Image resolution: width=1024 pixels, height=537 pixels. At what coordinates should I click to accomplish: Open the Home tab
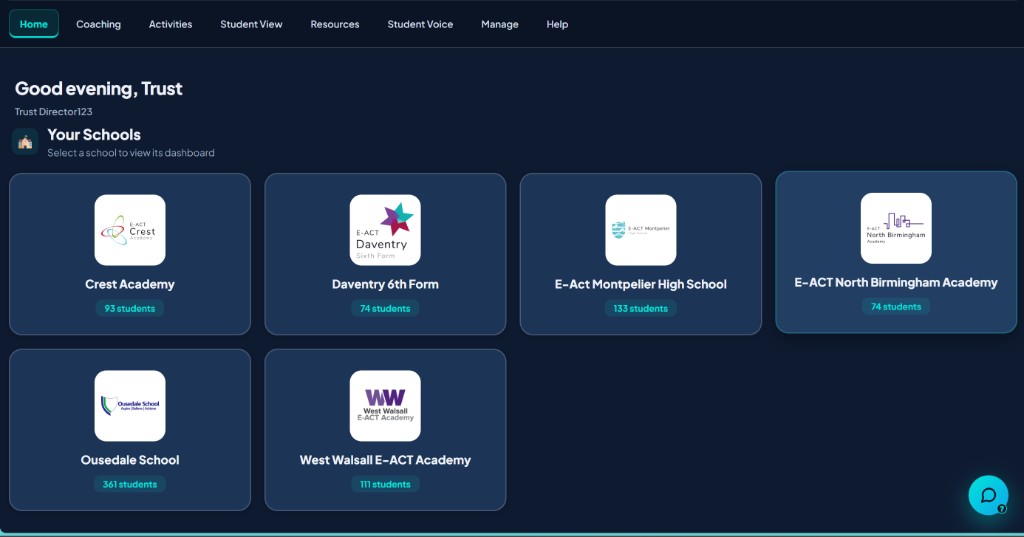[x=33, y=24]
